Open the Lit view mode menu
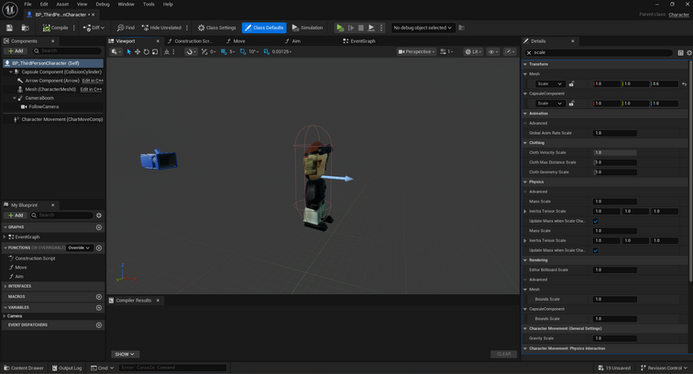The height and width of the screenshot is (374, 693). coord(473,52)
